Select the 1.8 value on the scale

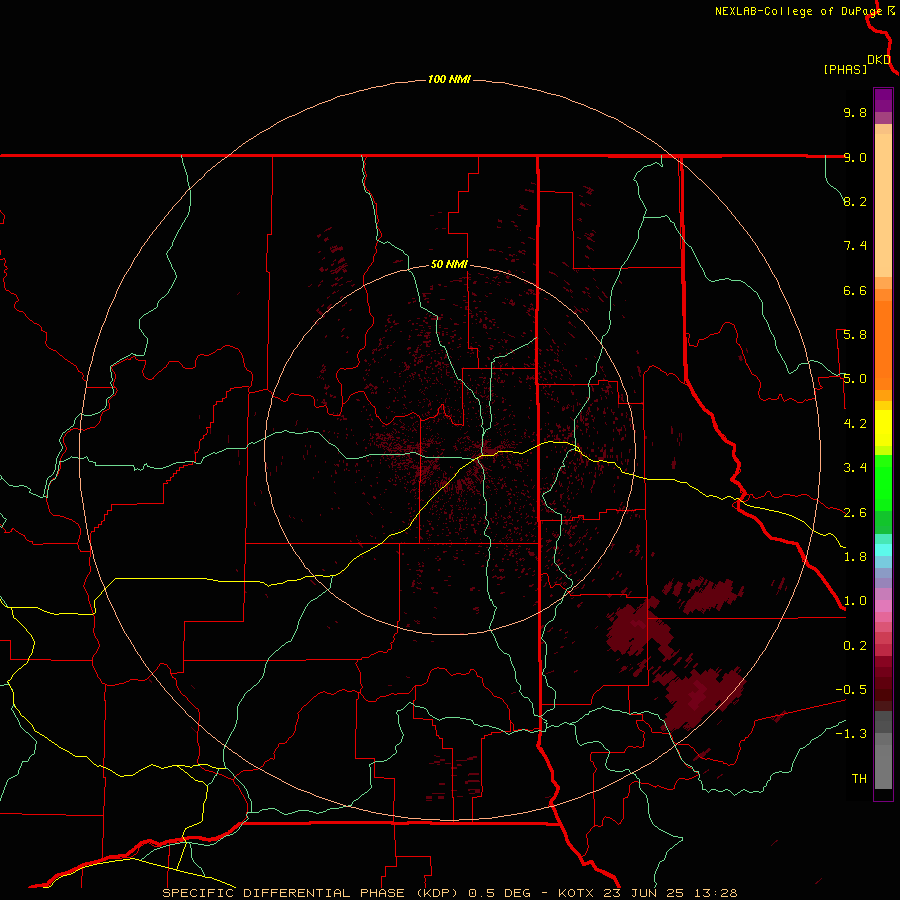click(855, 557)
